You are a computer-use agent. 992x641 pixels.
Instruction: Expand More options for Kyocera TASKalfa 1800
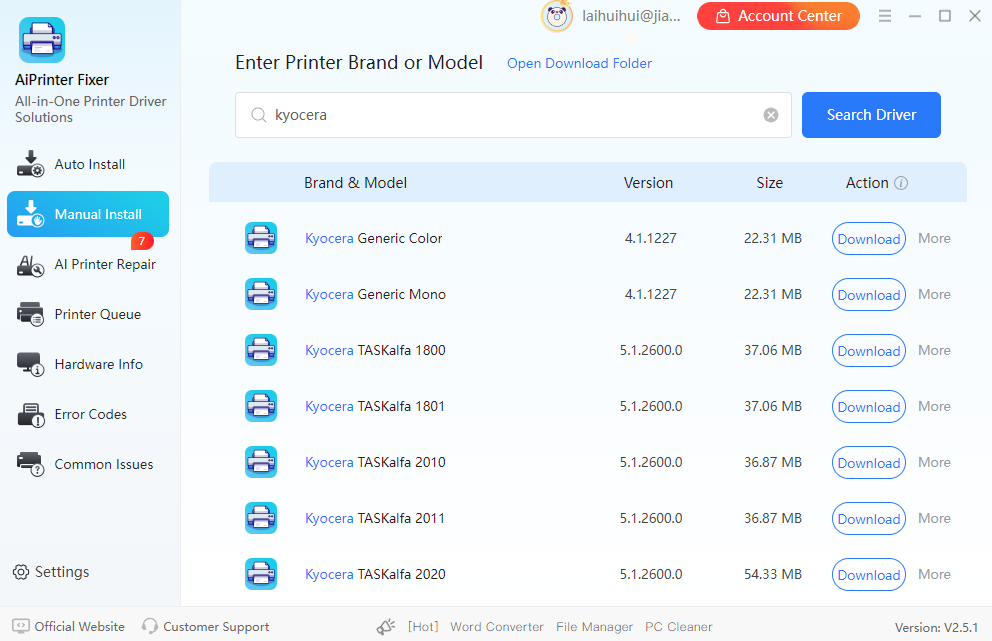[x=933, y=350]
